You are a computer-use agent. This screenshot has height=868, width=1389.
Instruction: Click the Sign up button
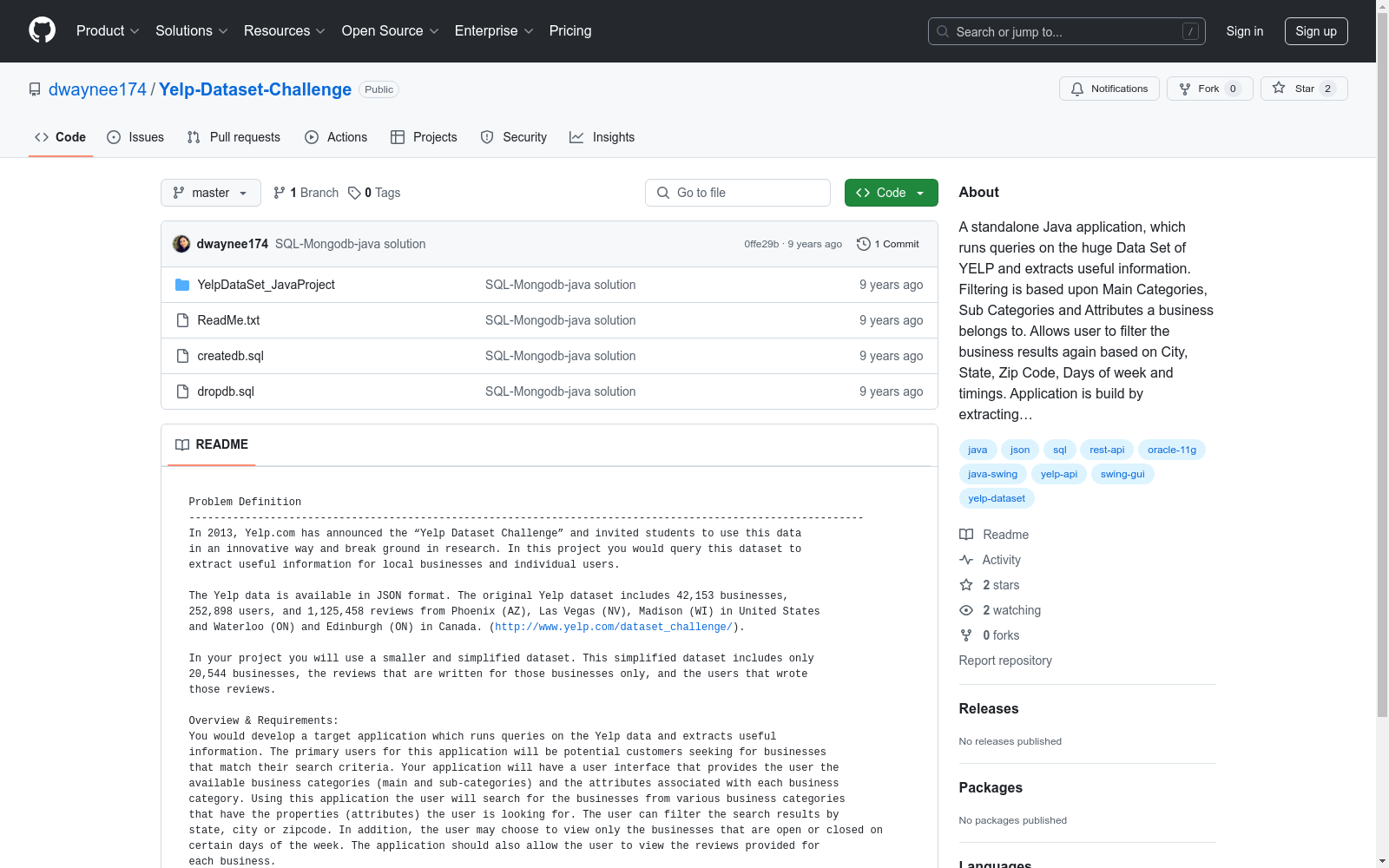1316,31
